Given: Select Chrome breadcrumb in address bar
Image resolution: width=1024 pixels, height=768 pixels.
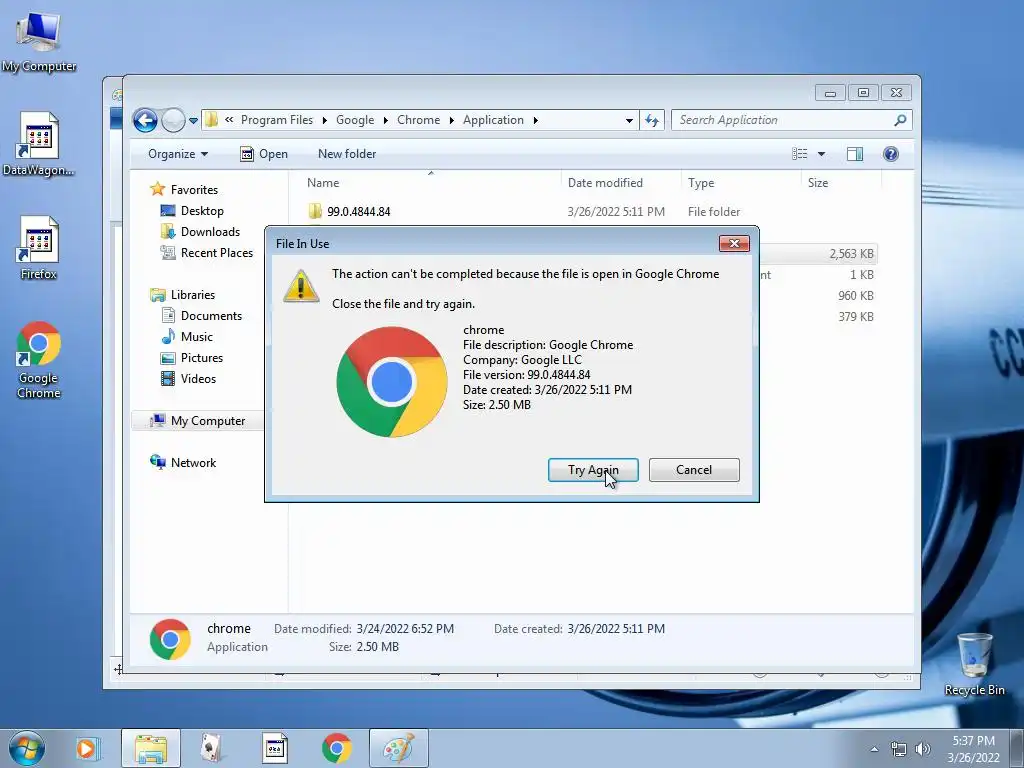Looking at the screenshot, I should click(x=419, y=120).
